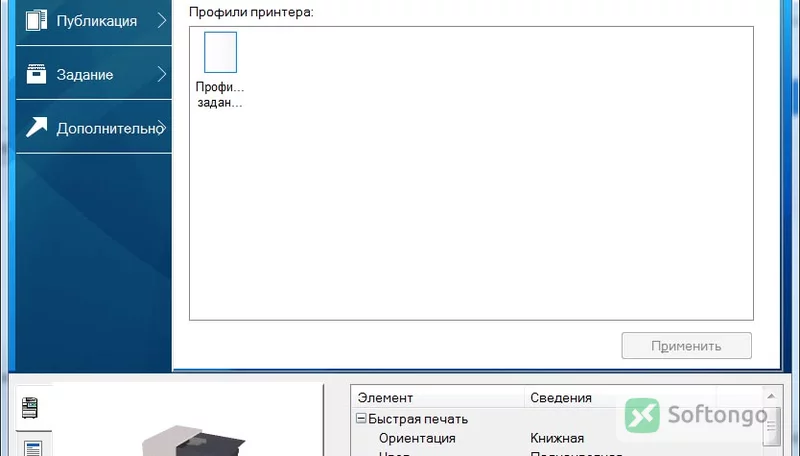Select the Ориентация row
The height and width of the screenshot is (456, 800).
click(x=558, y=438)
